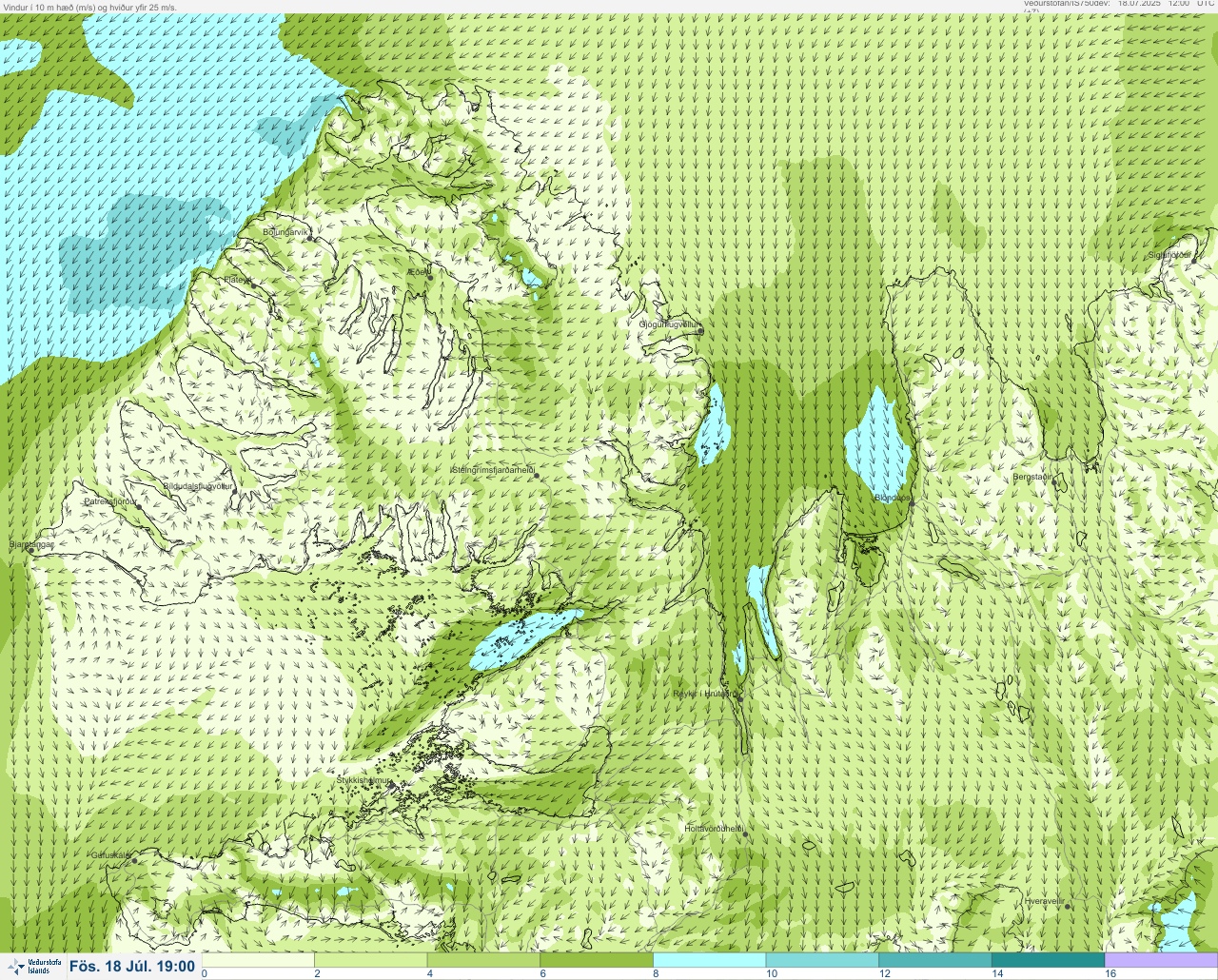Click the Bíldudalsflugvöllur station label
Screen dimensions: 1218x980
tap(198, 486)
